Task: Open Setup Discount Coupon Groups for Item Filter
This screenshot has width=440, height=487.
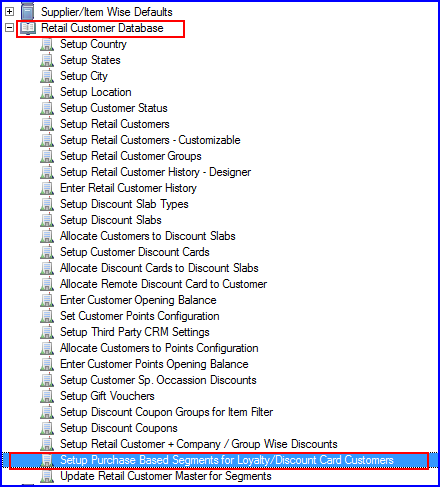Action: [x=166, y=412]
